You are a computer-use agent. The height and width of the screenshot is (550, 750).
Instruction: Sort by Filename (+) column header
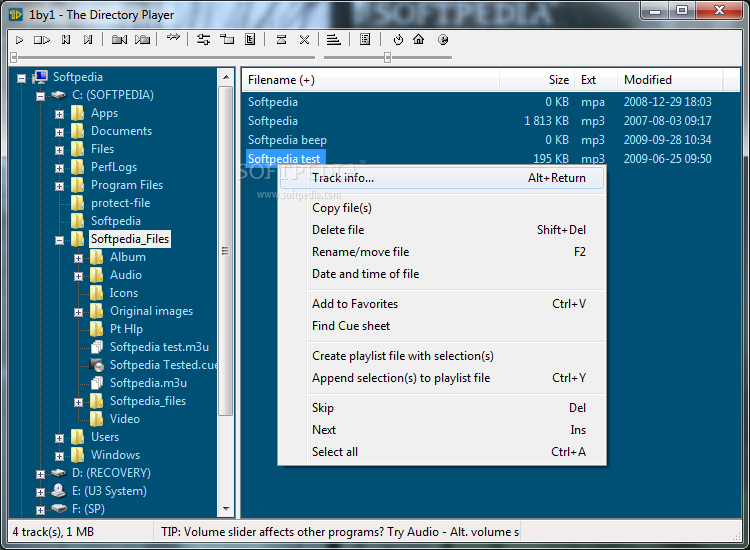(371, 80)
